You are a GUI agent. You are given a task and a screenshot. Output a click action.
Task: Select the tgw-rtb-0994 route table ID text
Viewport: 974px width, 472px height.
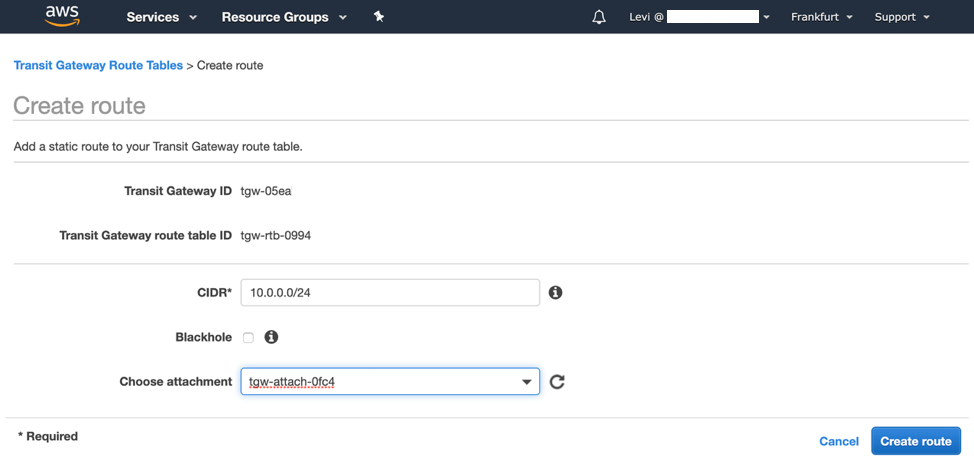(x=276, y=236)
